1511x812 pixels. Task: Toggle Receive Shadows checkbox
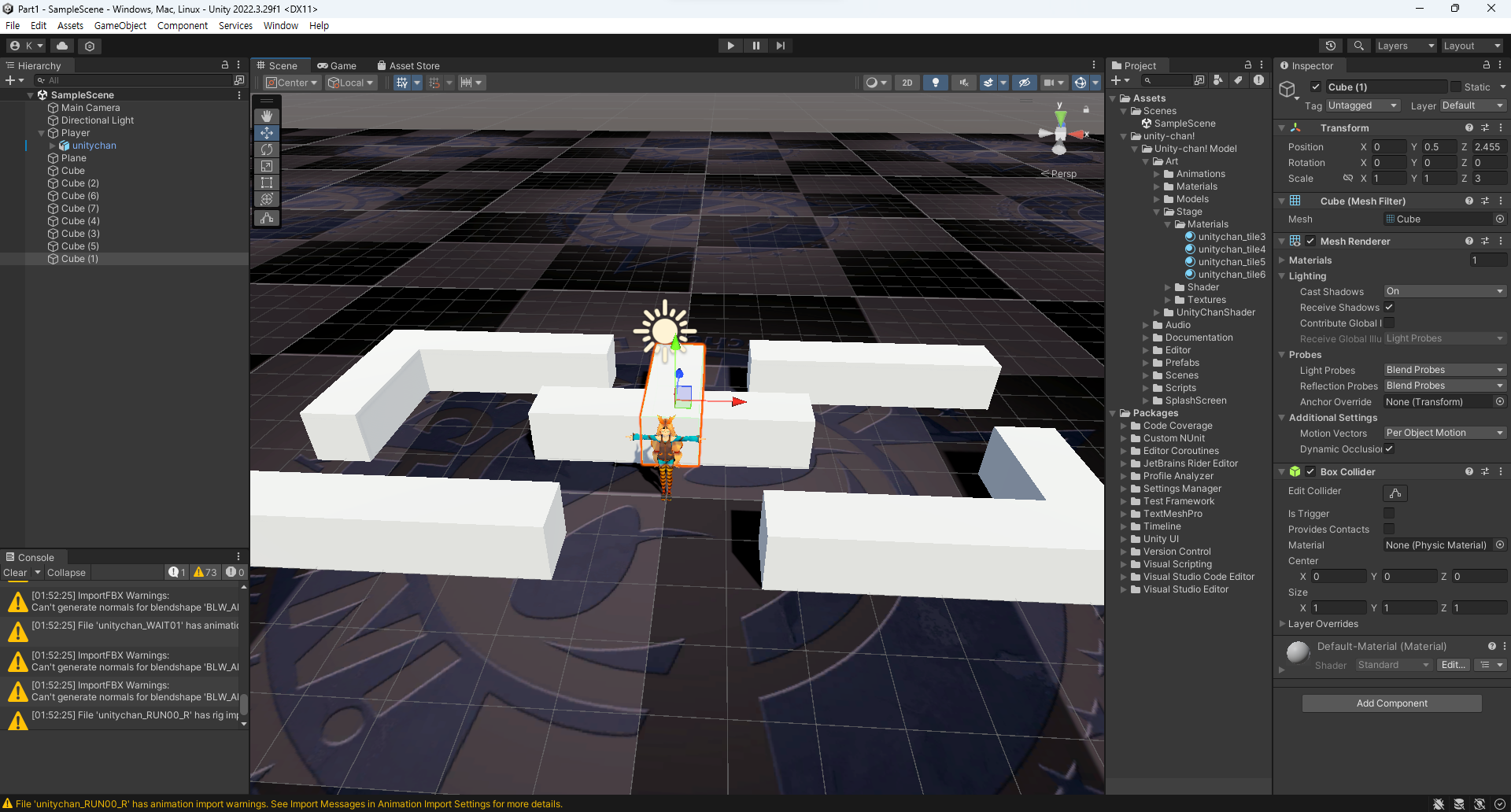pyautogui.click(x=1389, y=307)
